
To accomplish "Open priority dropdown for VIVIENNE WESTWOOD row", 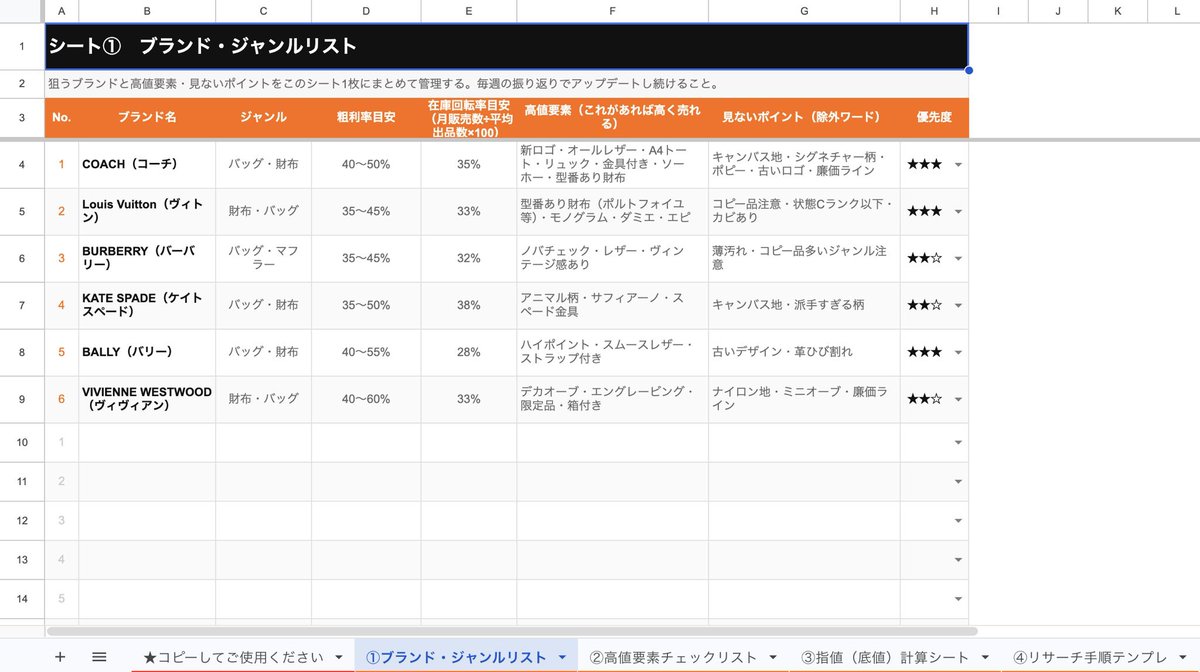I will [x=958, y=400].
